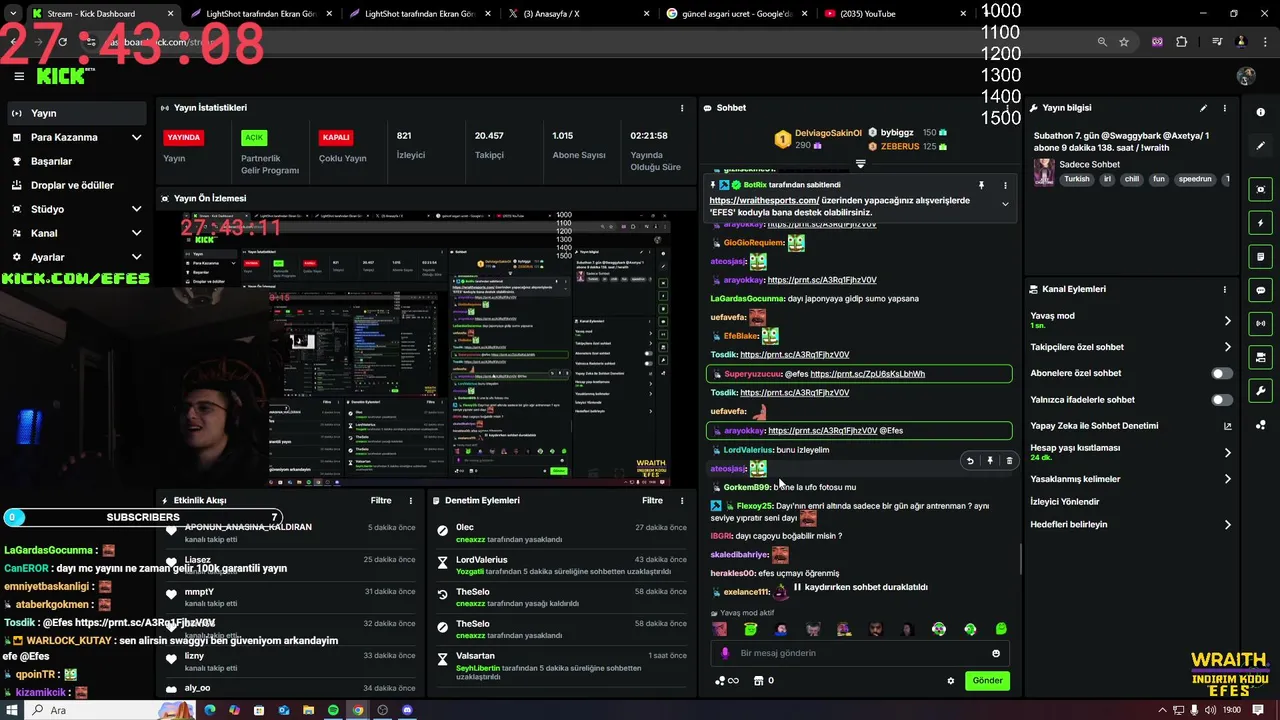Click the Turkish stream tag
The width and height of the screenshot is (1280, 720).
coord(1076,179)
